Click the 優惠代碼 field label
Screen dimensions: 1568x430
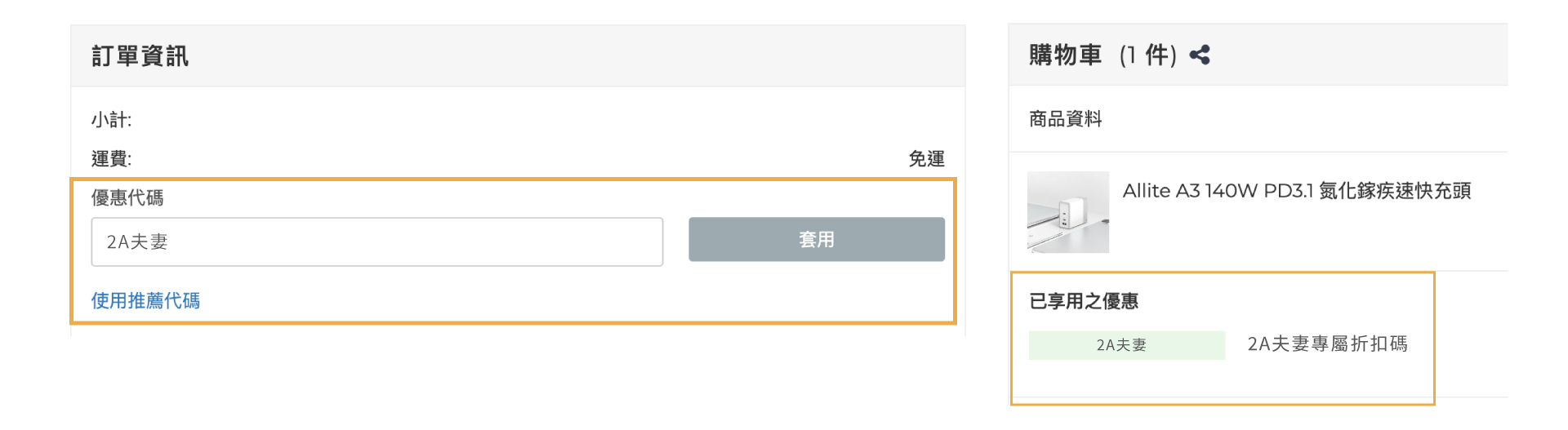[x=127, y=198]
